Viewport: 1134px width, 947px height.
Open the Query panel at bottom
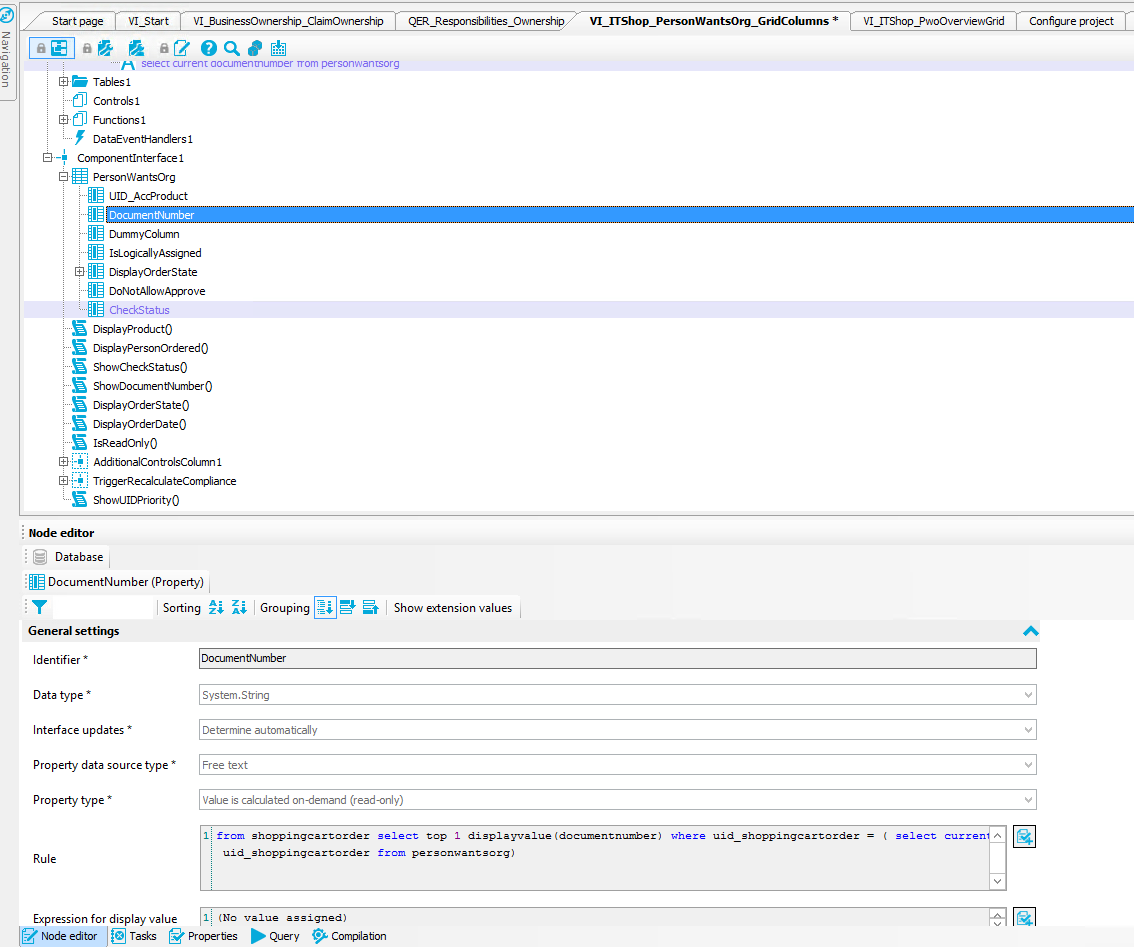click(275, 936)
